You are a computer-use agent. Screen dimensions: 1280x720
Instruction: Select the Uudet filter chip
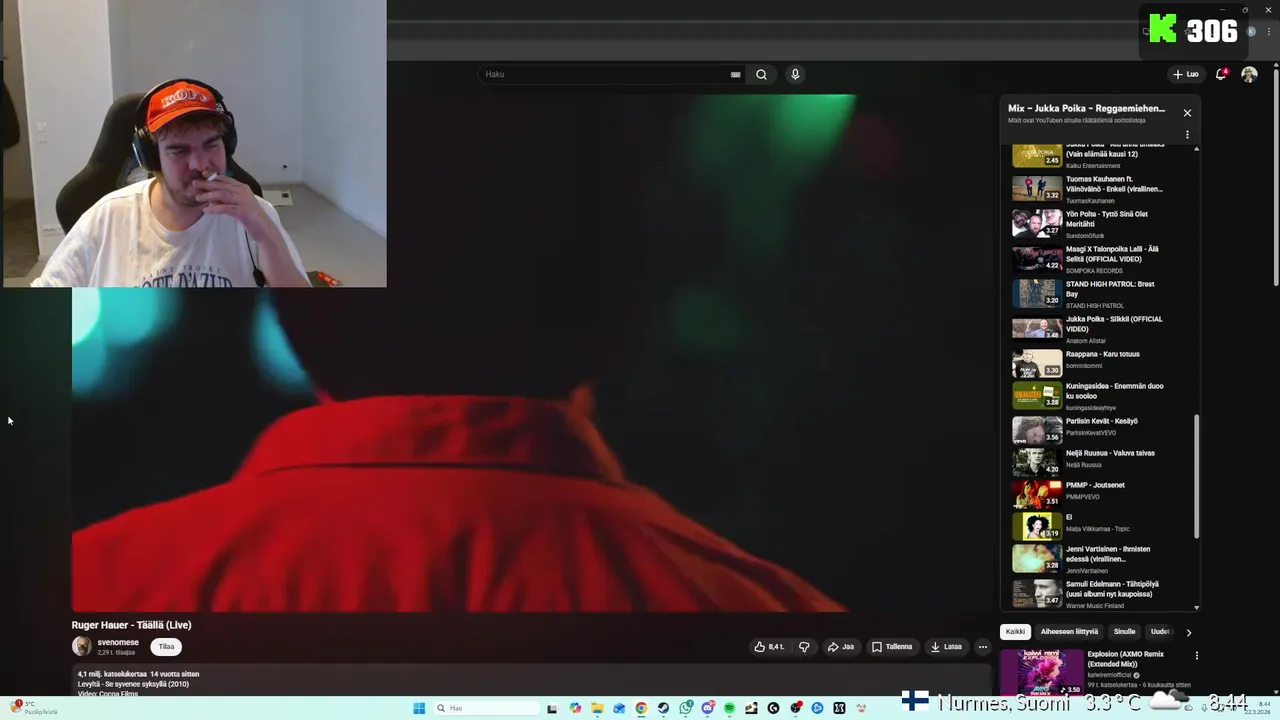tap(1160, 632)
